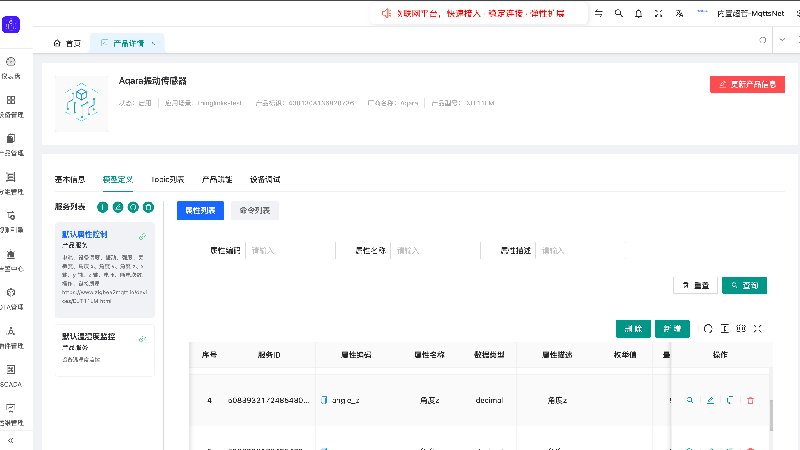Select the 命令列表 tab button
This screenshot has height=450, width=800.
255,210
